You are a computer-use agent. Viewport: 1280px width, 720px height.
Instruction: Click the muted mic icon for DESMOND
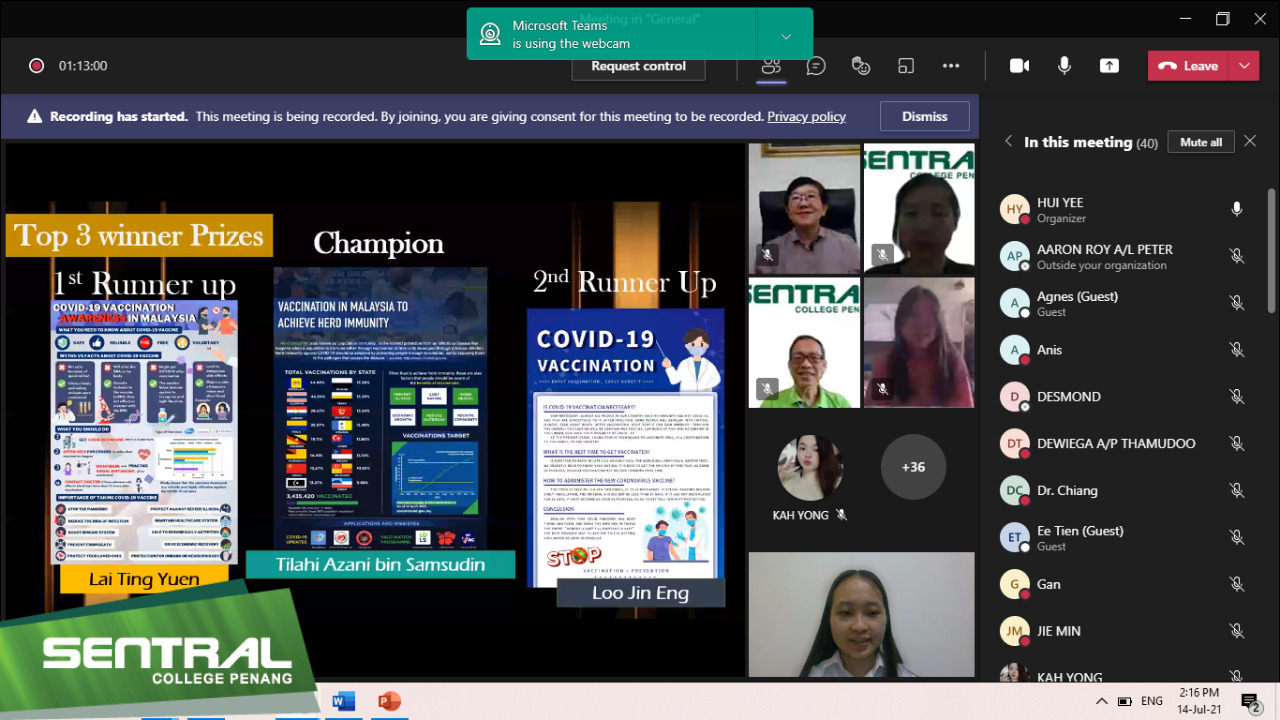click(1237, 397)
